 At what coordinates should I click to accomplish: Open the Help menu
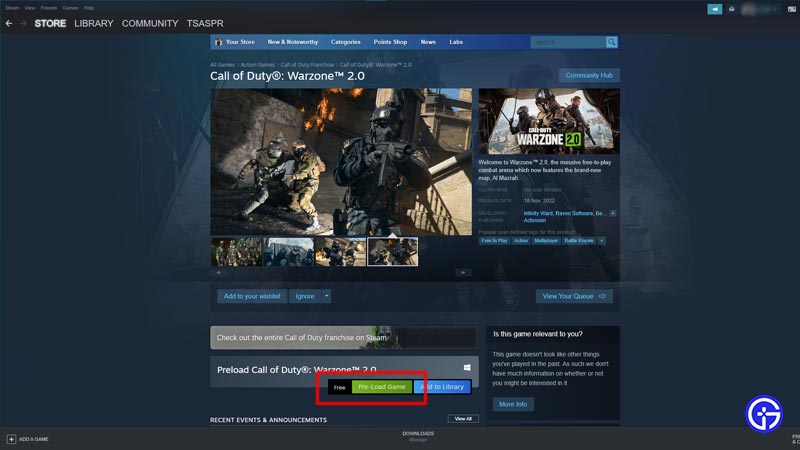pyautogui.click(x=89, y=8)
